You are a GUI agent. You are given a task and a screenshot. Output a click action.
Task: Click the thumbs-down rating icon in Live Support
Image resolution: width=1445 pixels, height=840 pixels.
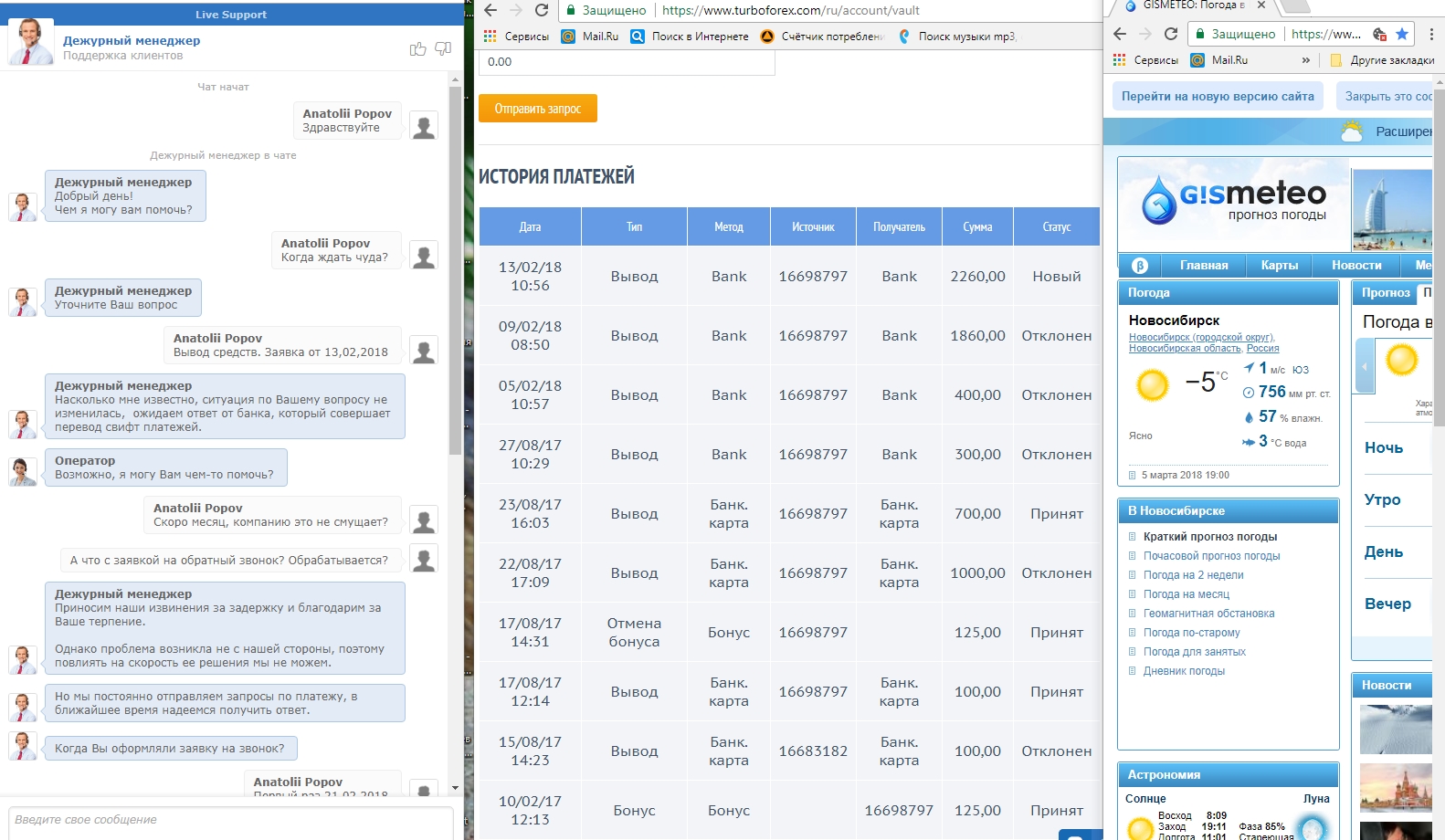coord(443,48)
